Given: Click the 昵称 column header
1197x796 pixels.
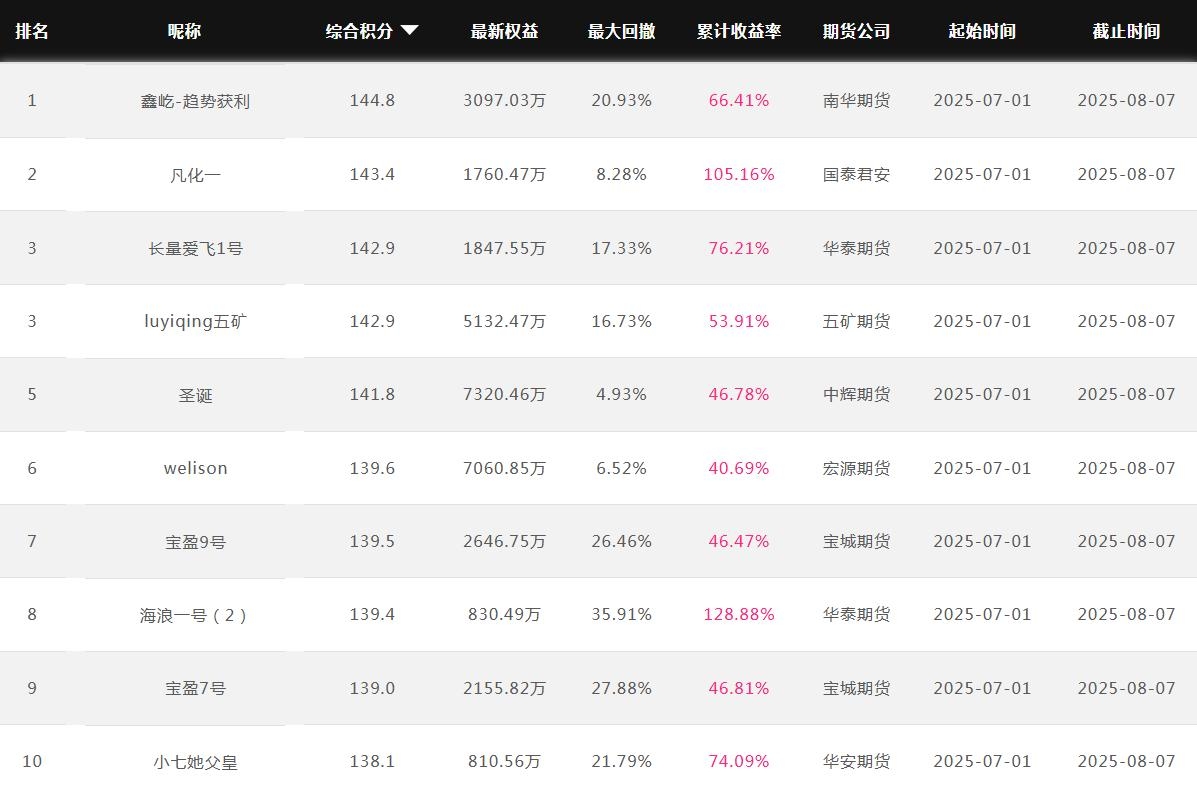Looking at the screenshot, I should [x=184, y=31].
